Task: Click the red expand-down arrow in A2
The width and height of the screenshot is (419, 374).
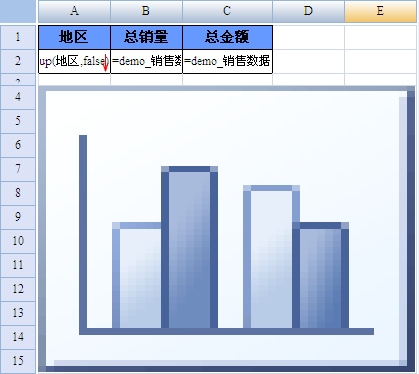Action: [x=106, y=63]
